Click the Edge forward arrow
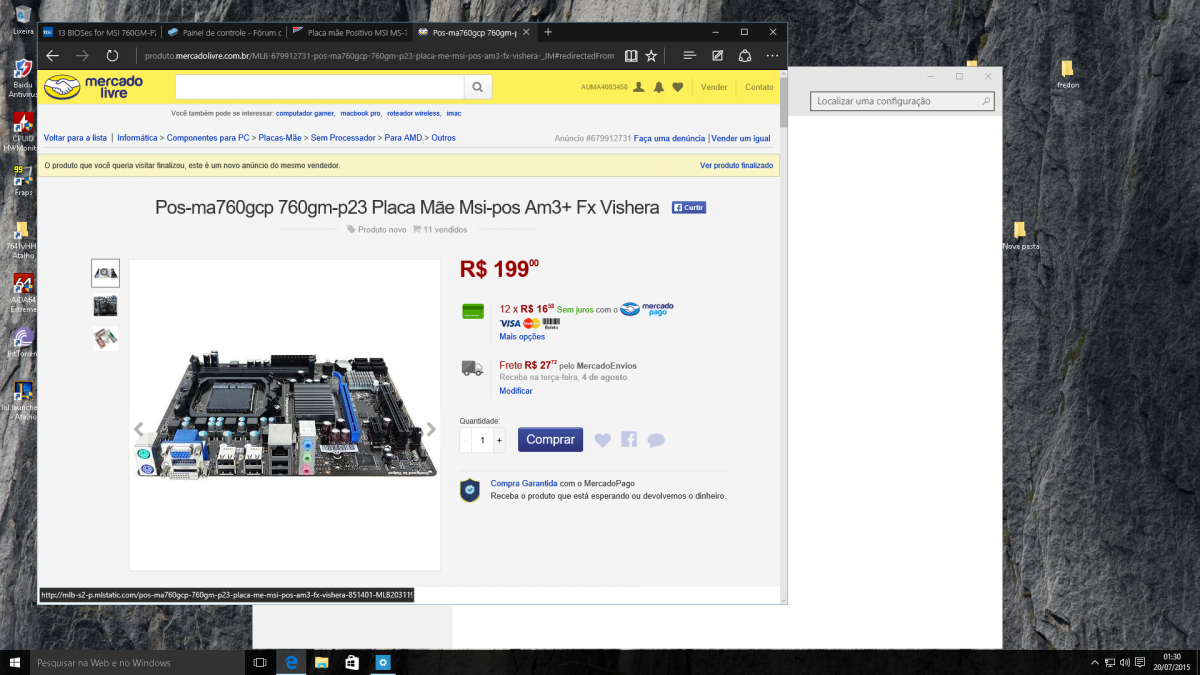Screen dimensions: 1200x675 [x=82, y=56]
